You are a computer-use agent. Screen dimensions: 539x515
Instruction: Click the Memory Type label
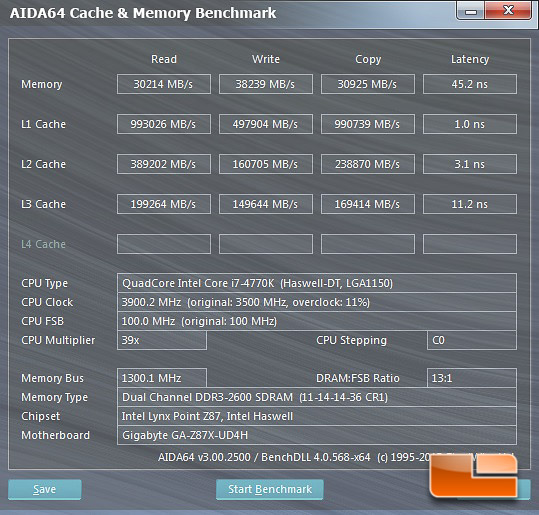pos(54,397)
